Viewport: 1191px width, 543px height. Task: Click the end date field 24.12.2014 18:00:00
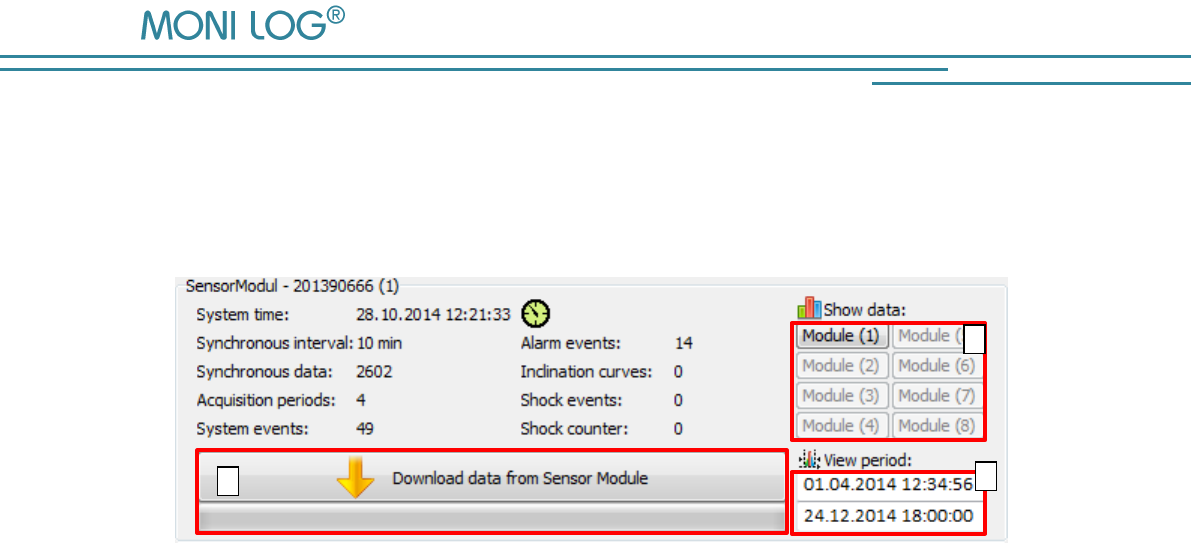889,516
